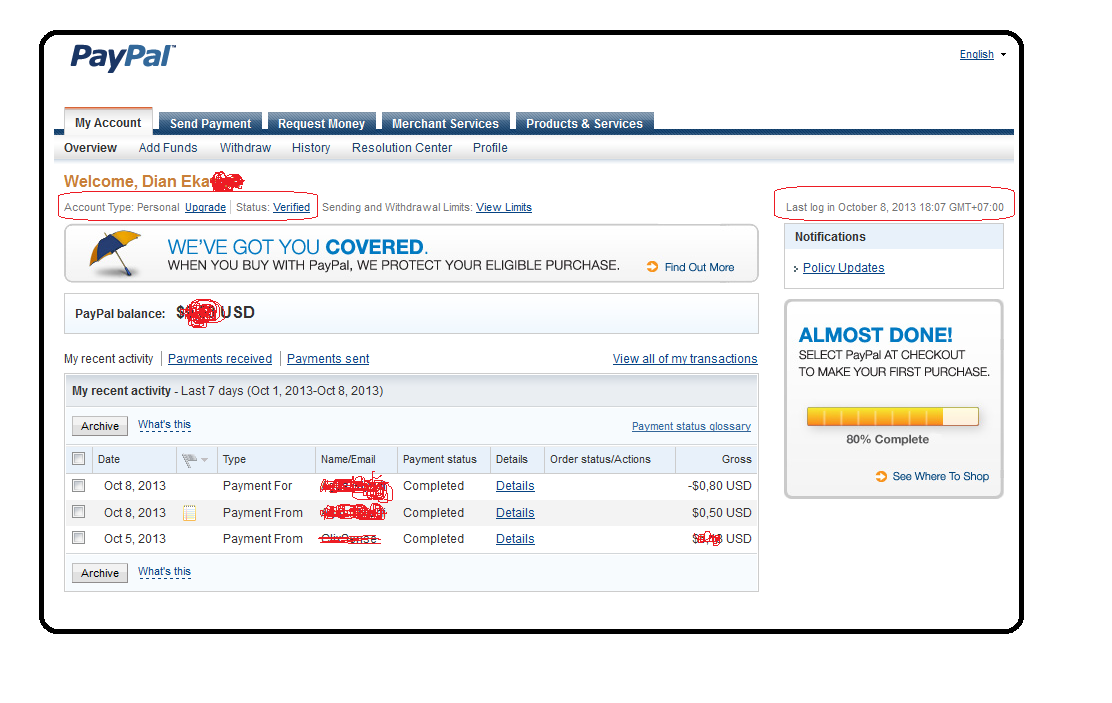The height and width of the screenshot is (703, 1112).
Task: Open Details for the Oct 5, 2013 payment
Action: (515, 539)
